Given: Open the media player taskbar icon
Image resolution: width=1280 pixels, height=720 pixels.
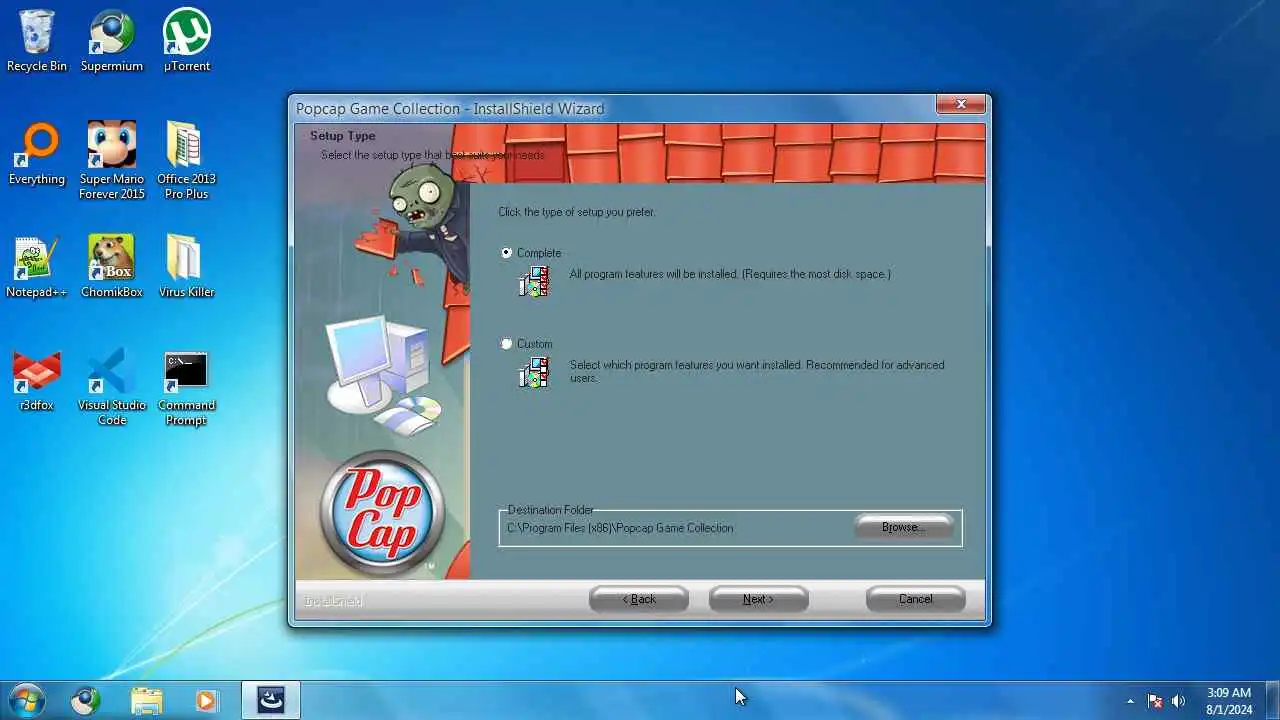Looking at the screenshot, I should click(x=206, y=700).
